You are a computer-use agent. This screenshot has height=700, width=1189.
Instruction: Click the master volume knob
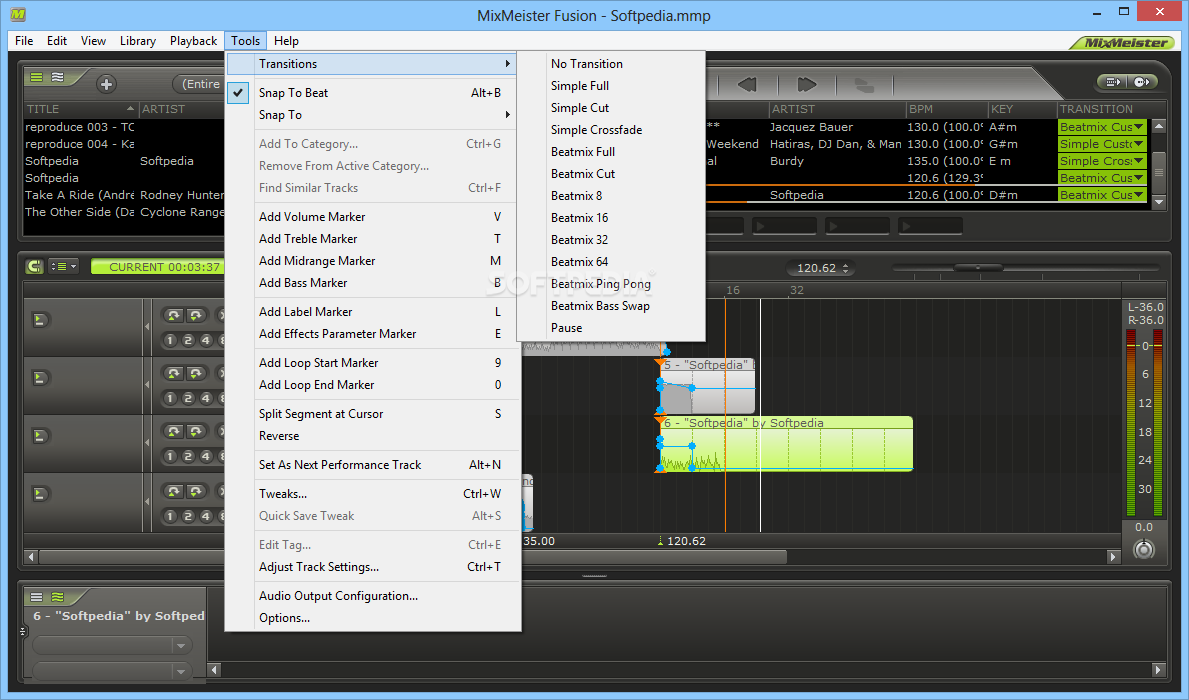click(x=1144, y=549)
